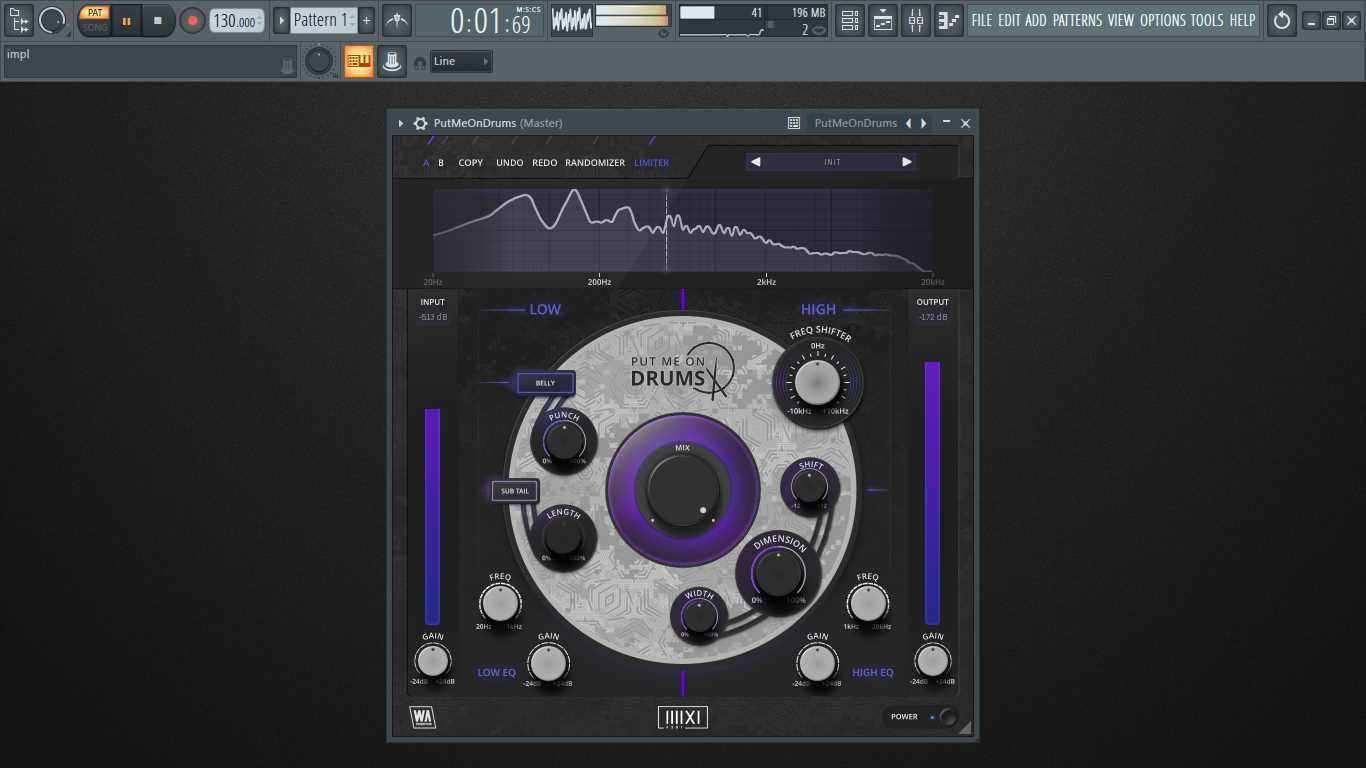Expand plugin menu arrow beside gear
The image size is (1366, 768).
point(401,123)
